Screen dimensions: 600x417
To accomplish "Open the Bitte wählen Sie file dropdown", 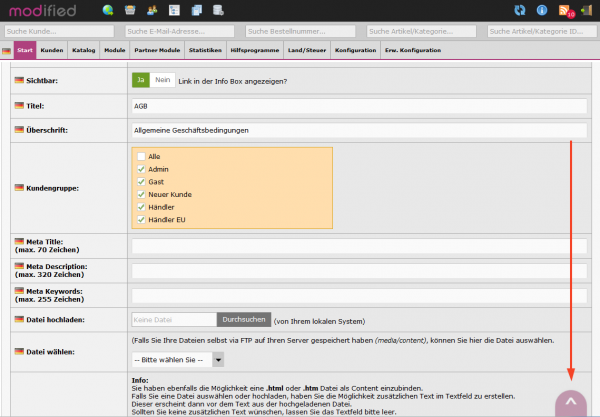I will [x=178, y=360].
